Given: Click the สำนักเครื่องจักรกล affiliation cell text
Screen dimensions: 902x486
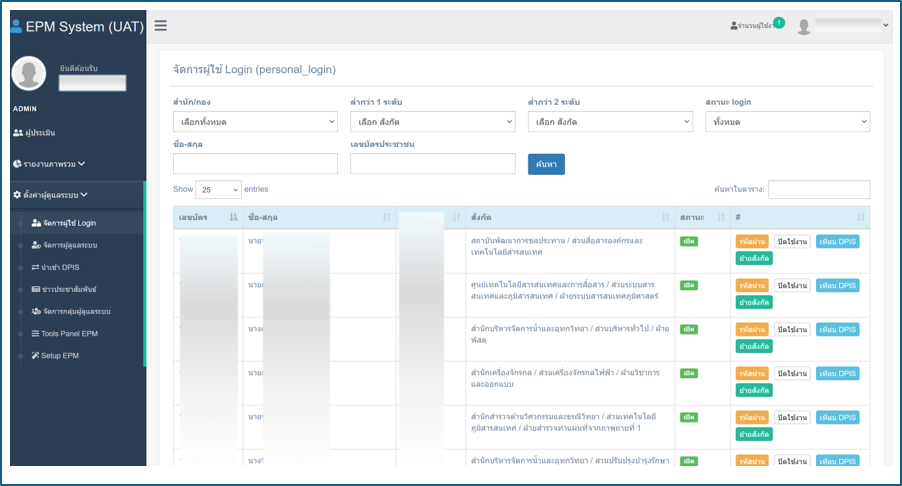Looking at the screenshot, I should (x=565, y=378).
